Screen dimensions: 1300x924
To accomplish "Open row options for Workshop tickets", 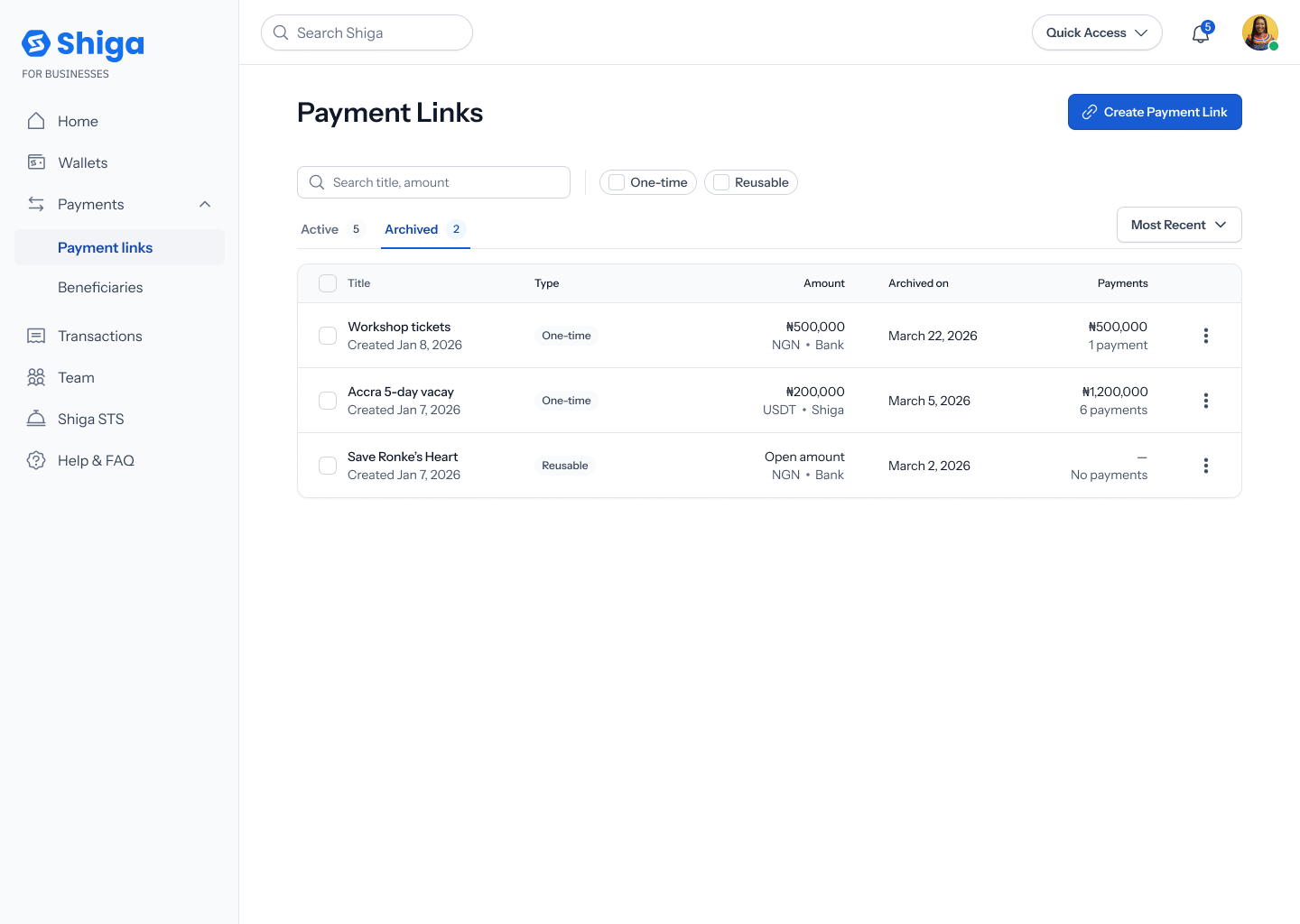I will pyautogui.click(x=1206, y=336).
